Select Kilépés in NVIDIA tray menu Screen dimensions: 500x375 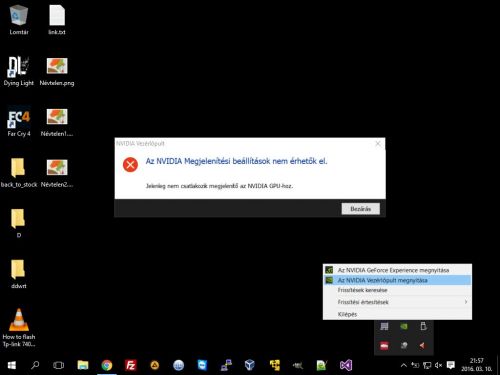(397, 314)
